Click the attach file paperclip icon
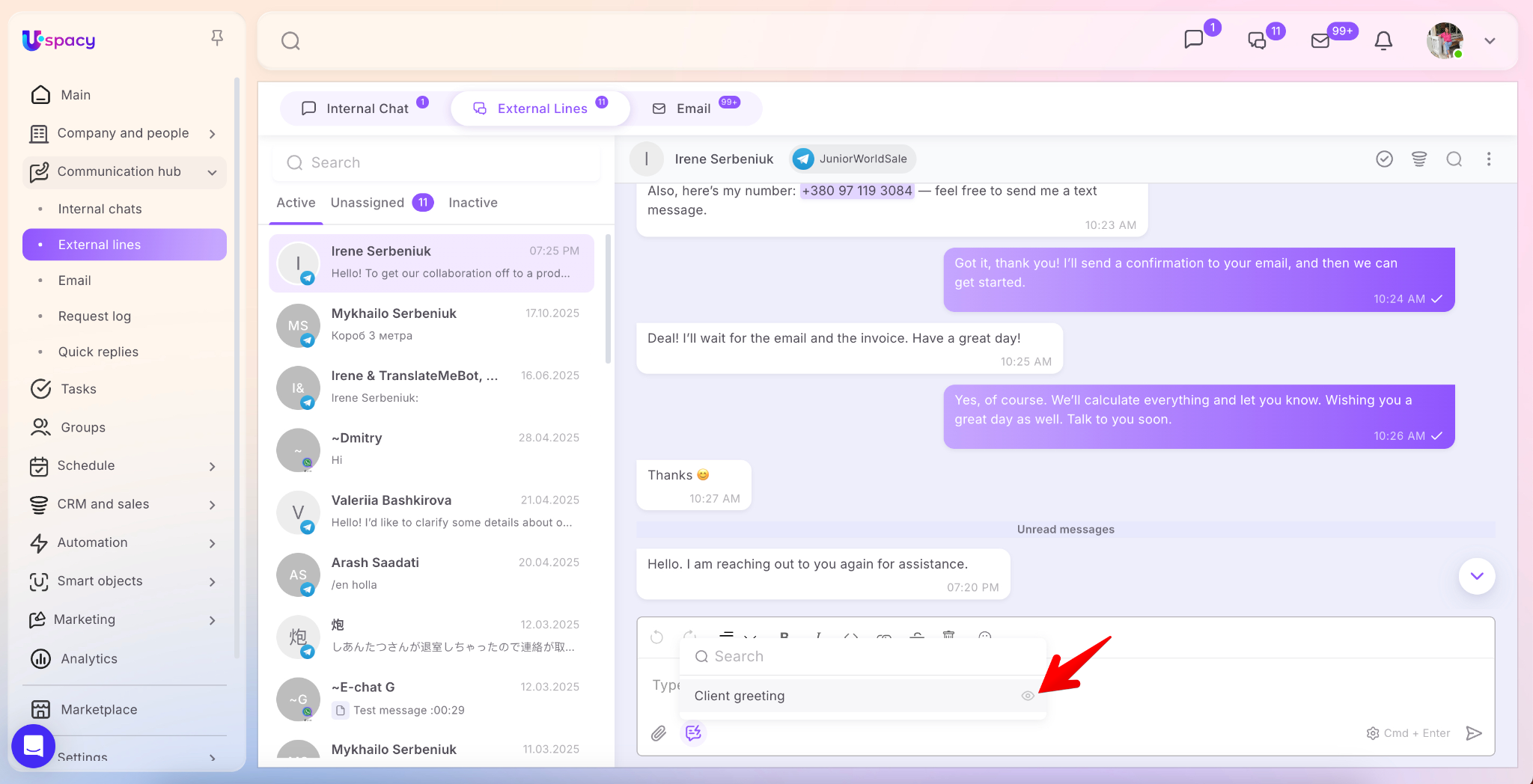The image size is (1533, 784). click(x=659, y=733)
